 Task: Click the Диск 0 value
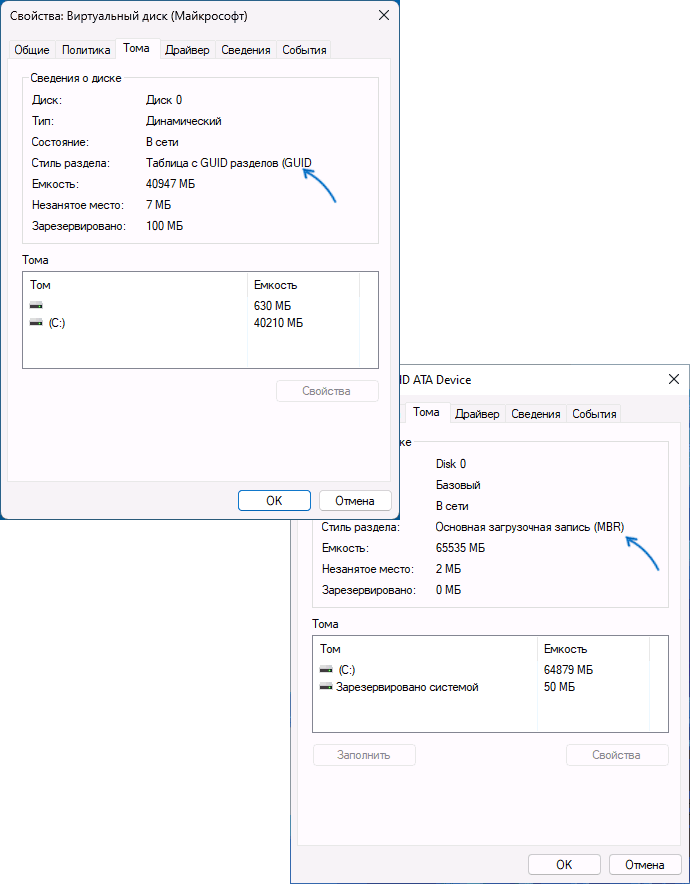[163, 100]
